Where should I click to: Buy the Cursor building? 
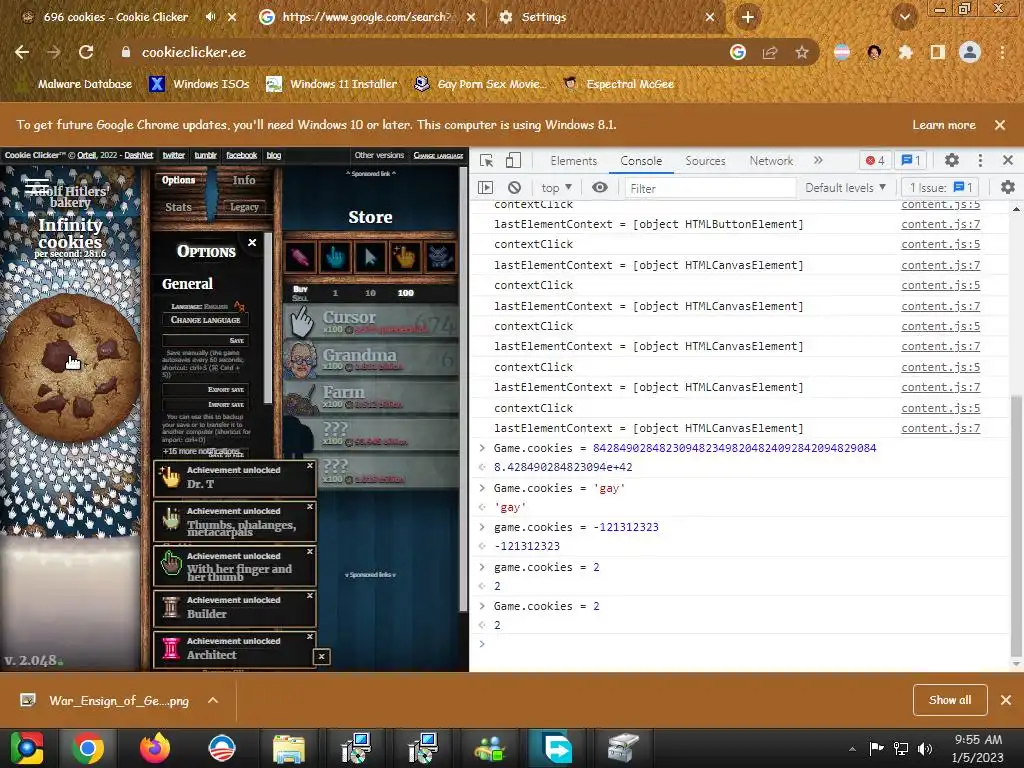(x=370, y=322)
